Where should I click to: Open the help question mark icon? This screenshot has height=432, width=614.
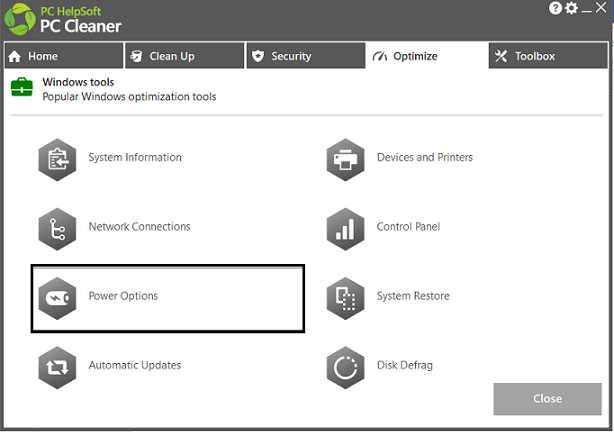[x=555, y=8]
